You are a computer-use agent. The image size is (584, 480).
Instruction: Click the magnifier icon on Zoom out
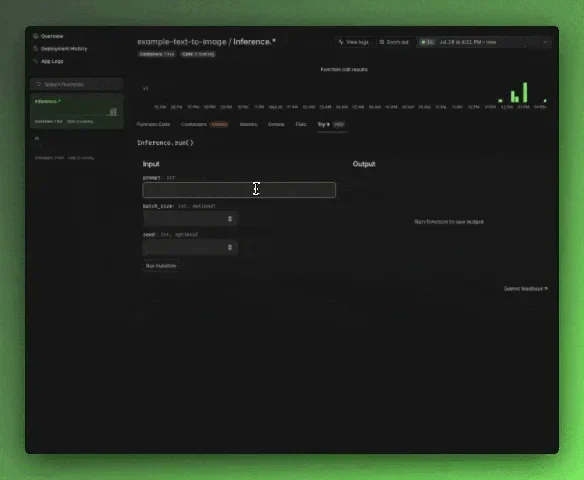pyautogui.click(x=382, y=42)
